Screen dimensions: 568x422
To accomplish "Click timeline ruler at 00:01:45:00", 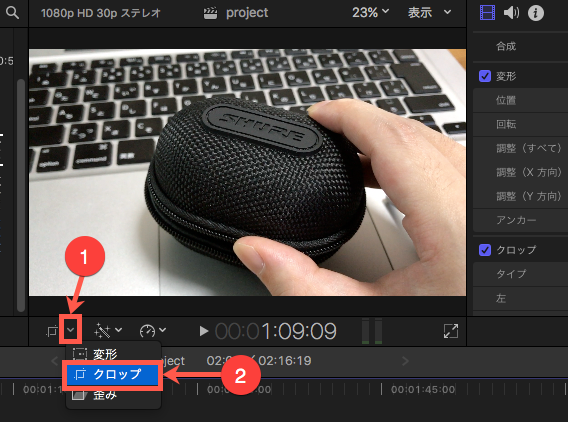I will click(x=423, y=390).
